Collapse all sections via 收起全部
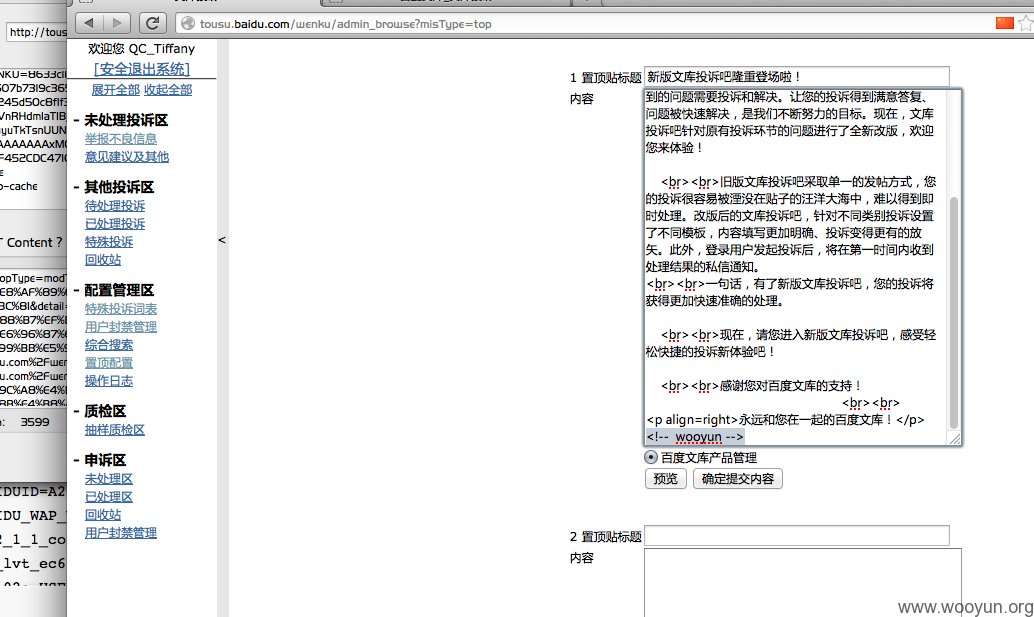Image resolution: width=1034 pixels, height=617 pixels. click(168, 90)
